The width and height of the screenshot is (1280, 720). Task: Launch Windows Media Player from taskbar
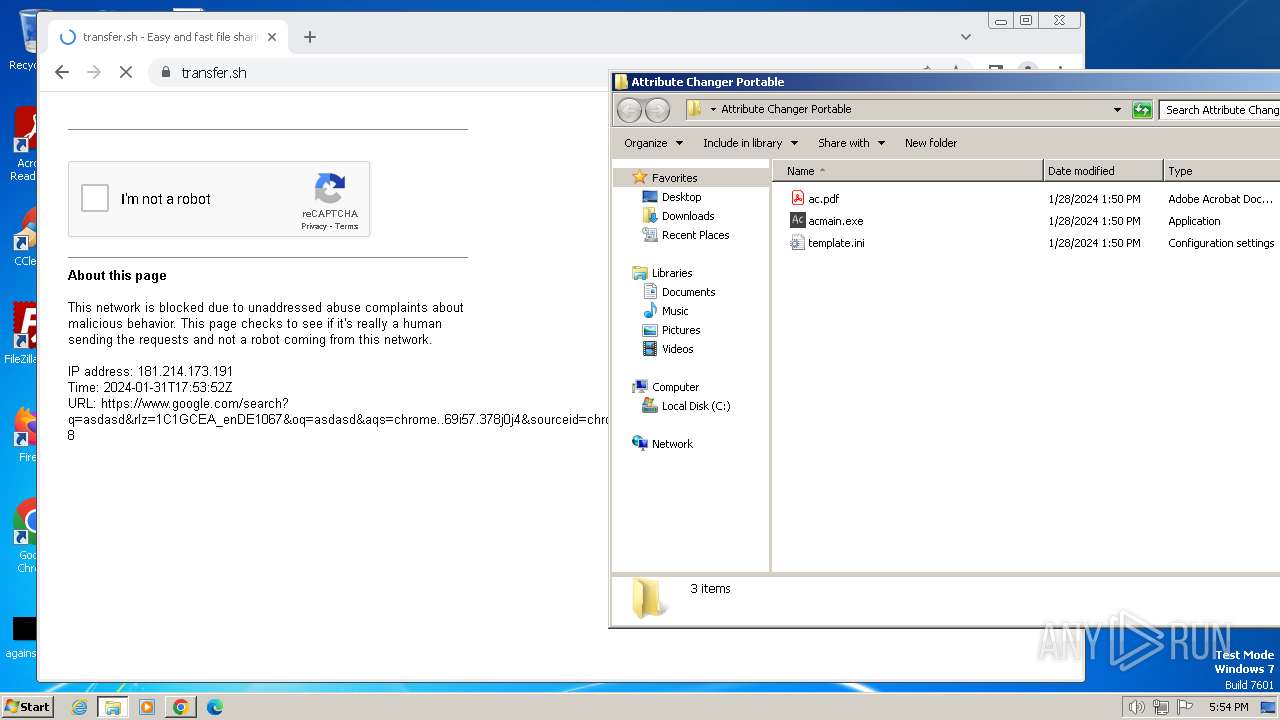(147, 707)
